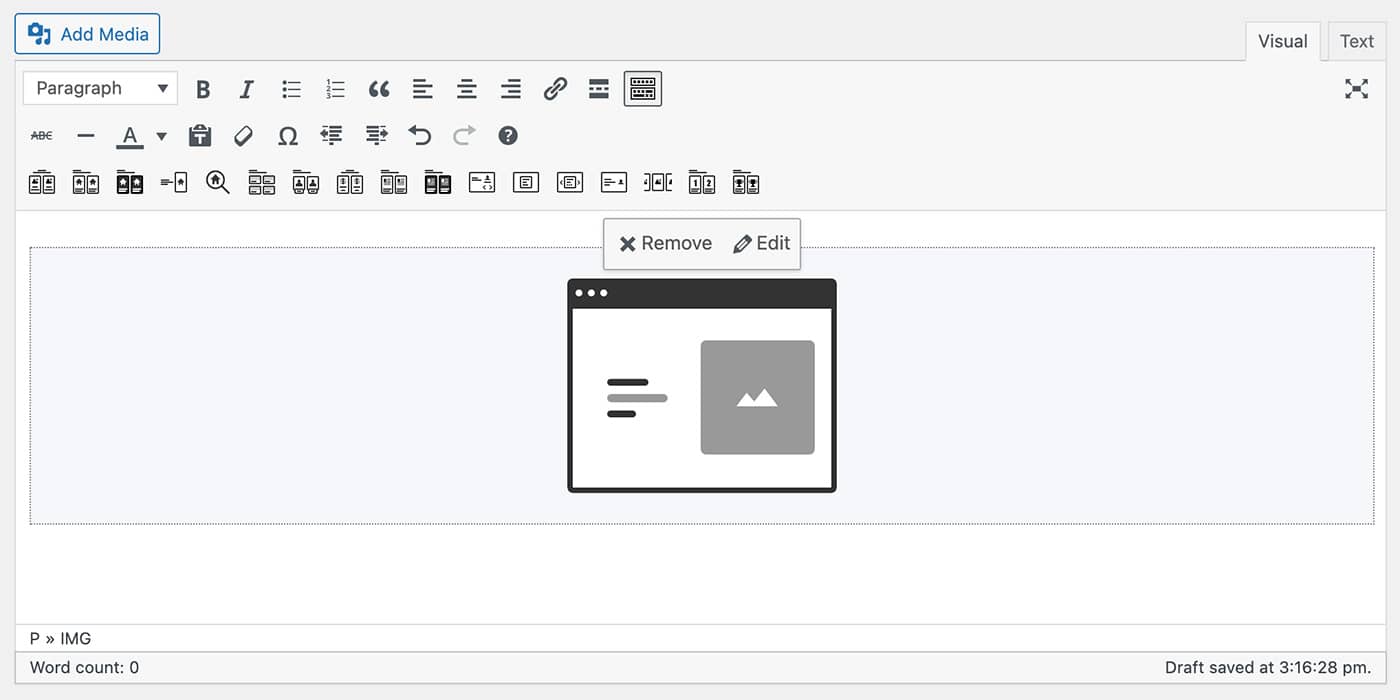Switch to the Text editor tab
Image resolution: width=1400 pixels, height=700 pixels.
click(1356, 41)
